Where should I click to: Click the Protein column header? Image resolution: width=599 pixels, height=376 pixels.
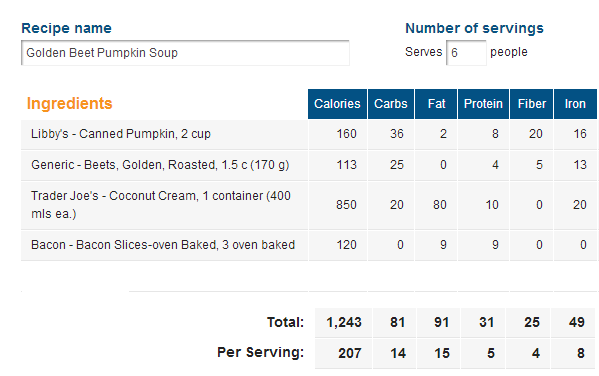pyautogui.click(x=483, y=104)
